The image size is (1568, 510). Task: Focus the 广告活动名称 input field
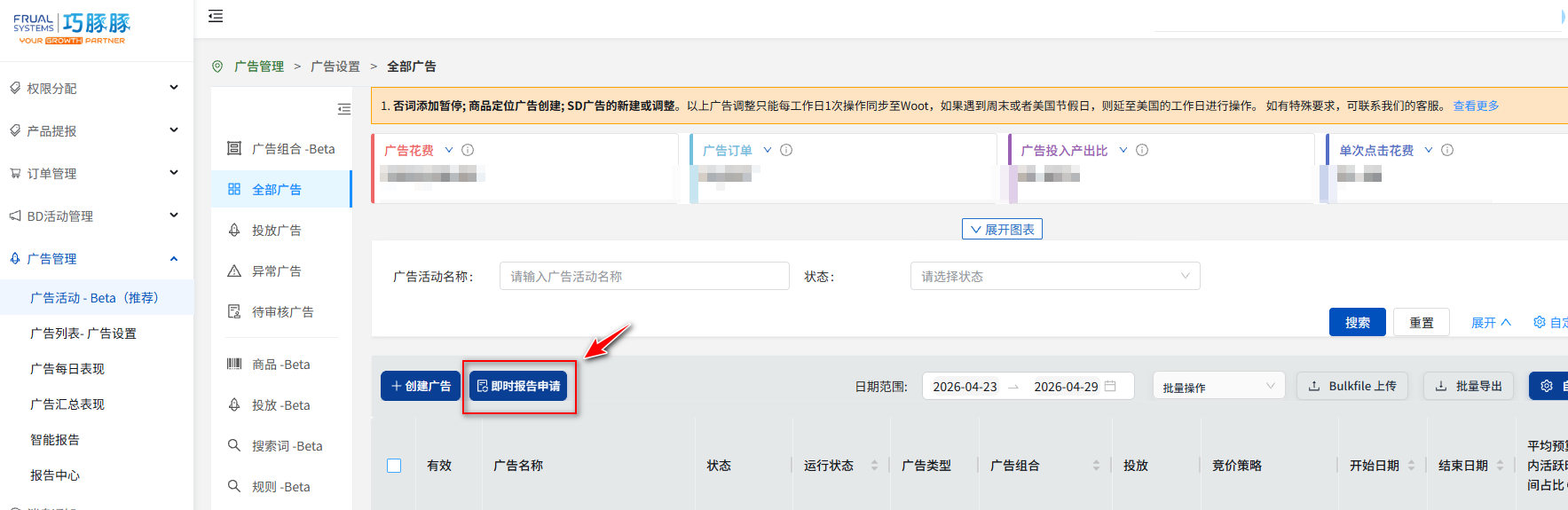643,276
